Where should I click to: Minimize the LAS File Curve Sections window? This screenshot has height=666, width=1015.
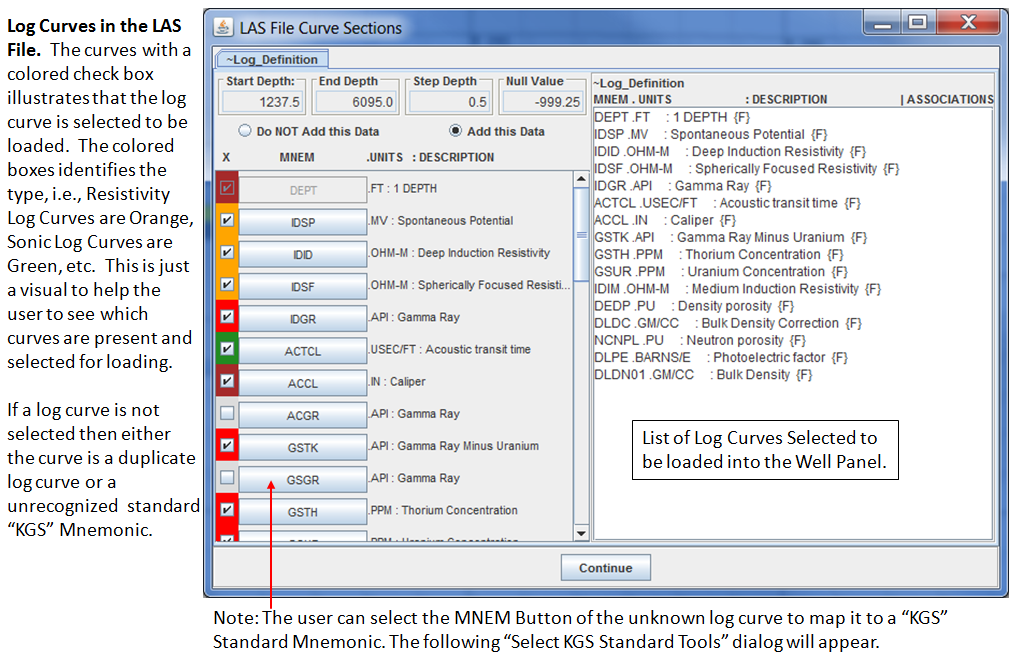pyautogui.click(x=882, y=23)
